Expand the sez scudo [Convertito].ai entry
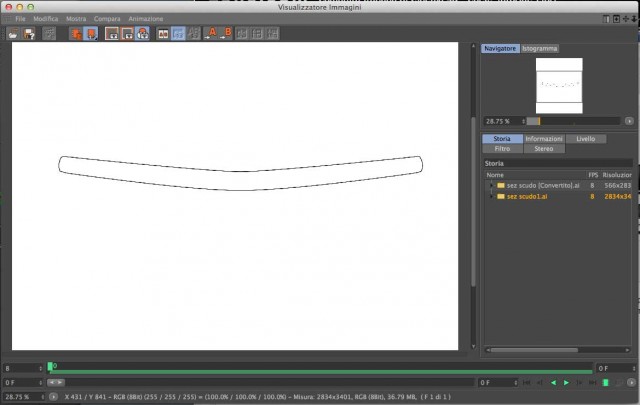Image resolution: width=640 pixels, height=405 pixels. click(491, 185)
